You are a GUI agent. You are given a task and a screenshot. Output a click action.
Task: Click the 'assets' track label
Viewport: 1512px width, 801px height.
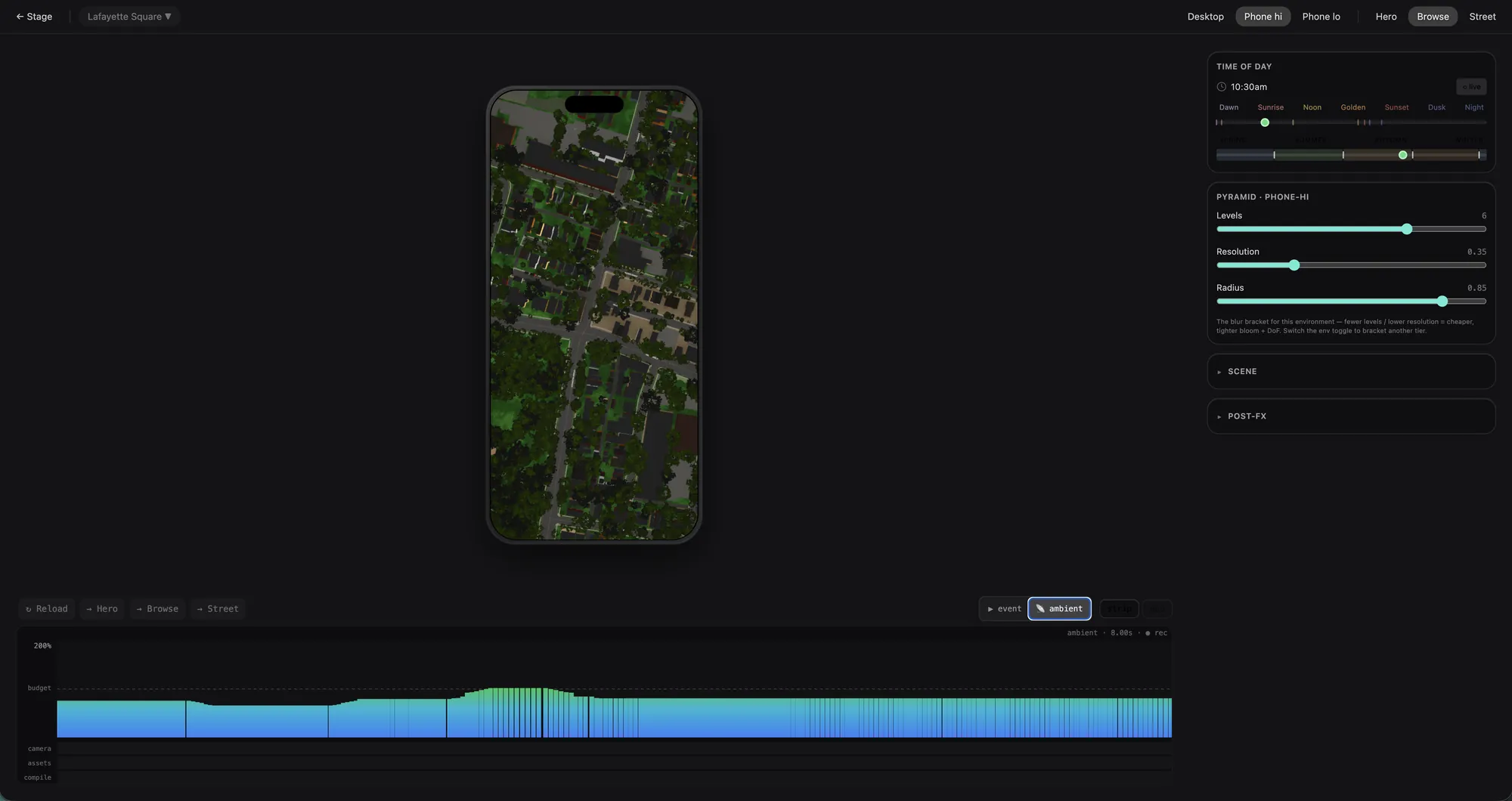(x=39, y=763)
